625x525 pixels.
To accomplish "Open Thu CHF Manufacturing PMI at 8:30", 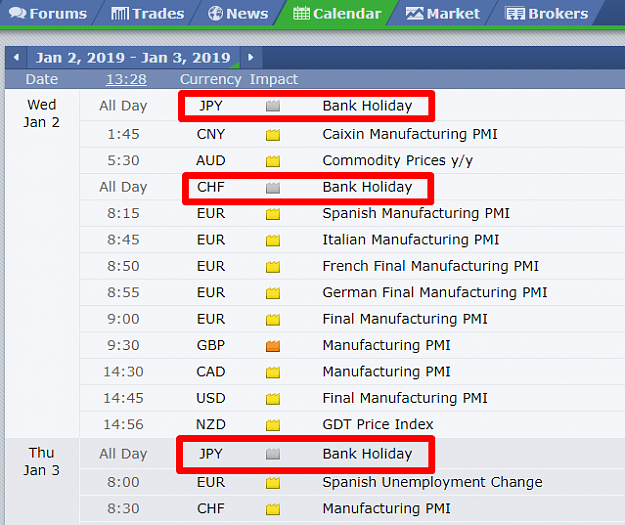I will [x=386, y=509].
